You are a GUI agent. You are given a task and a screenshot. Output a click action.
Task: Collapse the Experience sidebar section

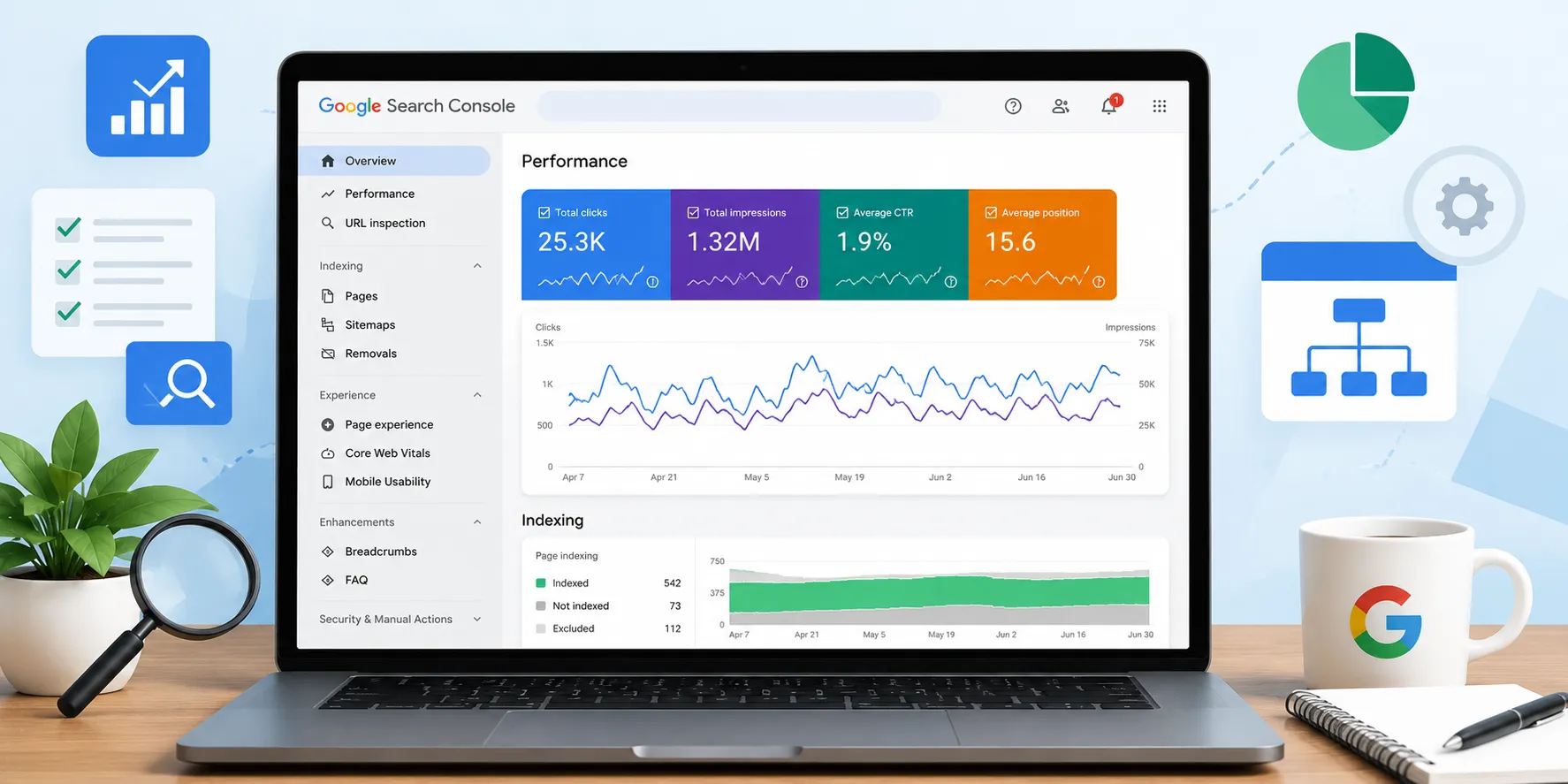[x=477, y=395]
